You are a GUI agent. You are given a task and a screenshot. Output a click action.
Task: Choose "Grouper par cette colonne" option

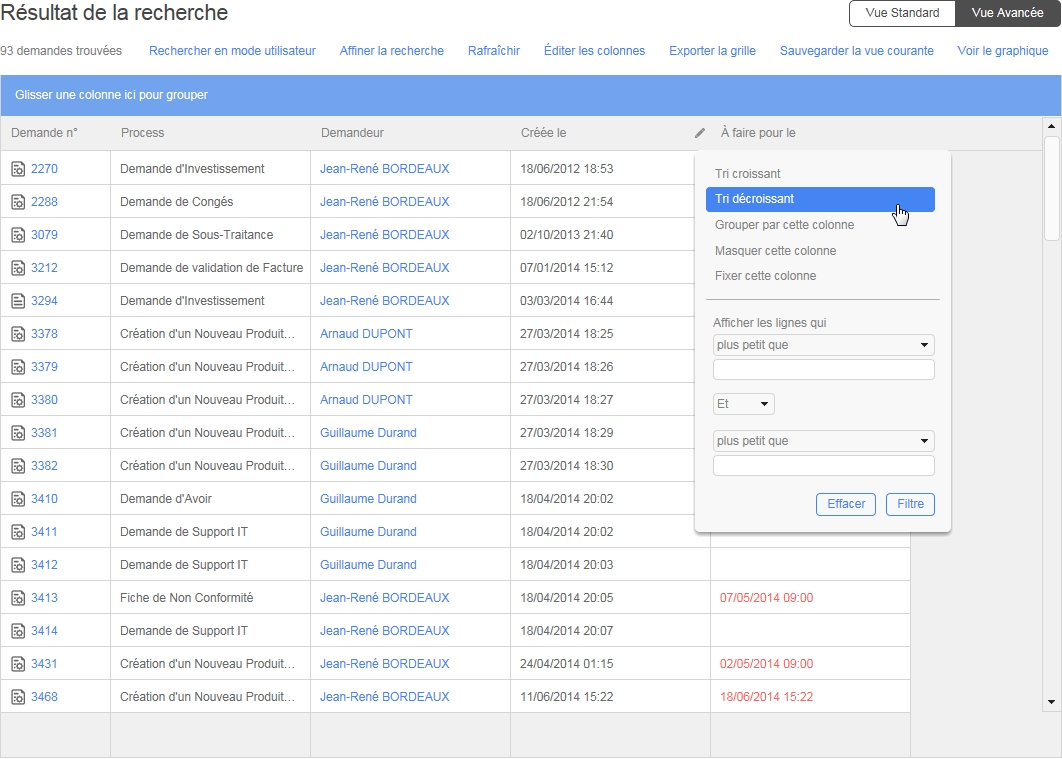pyautogui.click(x=784, y=225)
